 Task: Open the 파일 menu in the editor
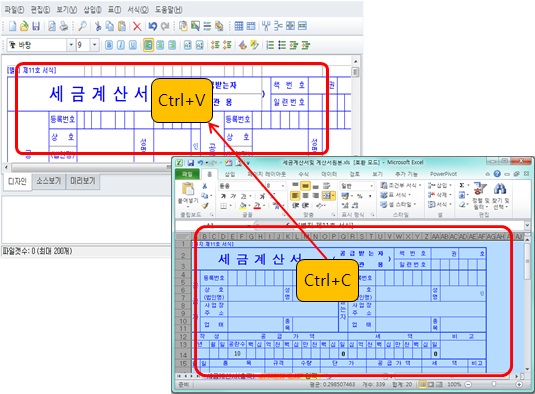pos(14,10)
